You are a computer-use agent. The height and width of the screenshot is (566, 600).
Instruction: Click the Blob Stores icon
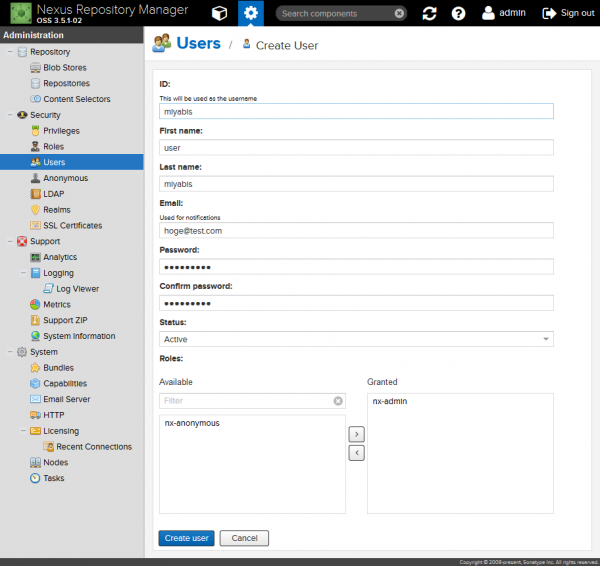click(35, 68)
